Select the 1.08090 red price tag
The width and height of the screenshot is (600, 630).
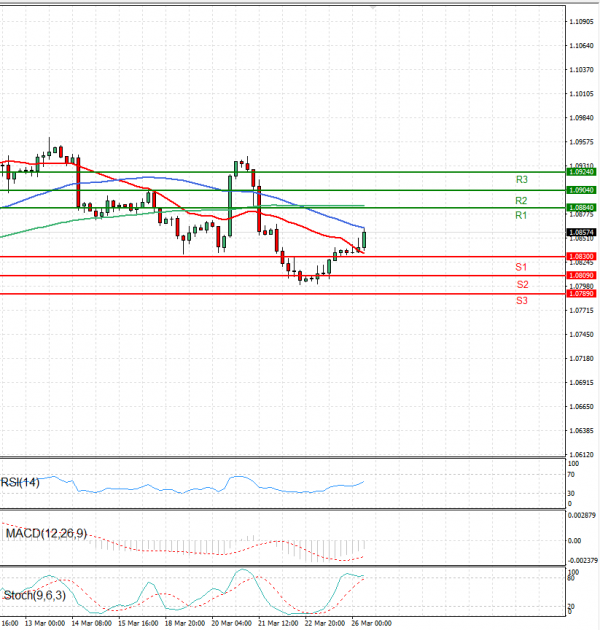coord(581,275)
